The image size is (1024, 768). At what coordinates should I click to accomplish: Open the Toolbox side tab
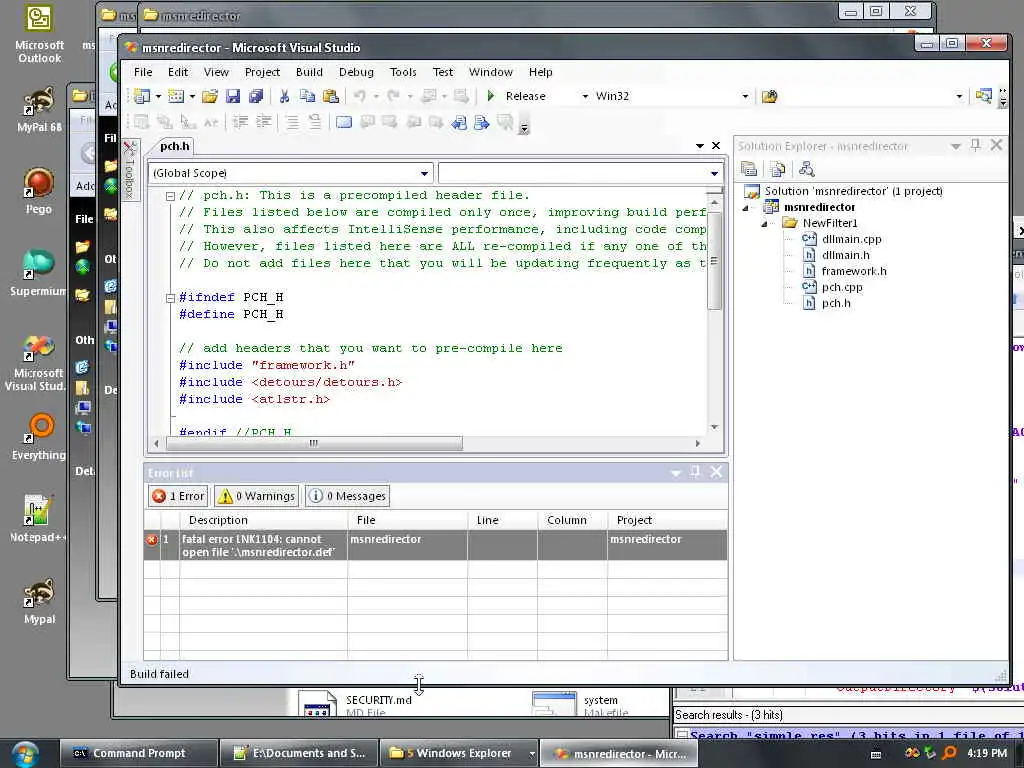[130, 170]
